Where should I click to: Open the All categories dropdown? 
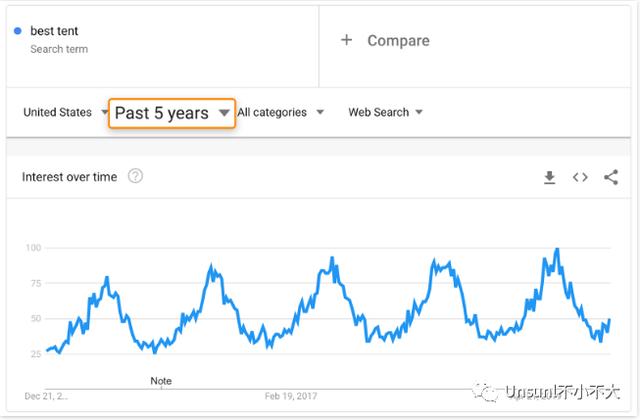280,112
